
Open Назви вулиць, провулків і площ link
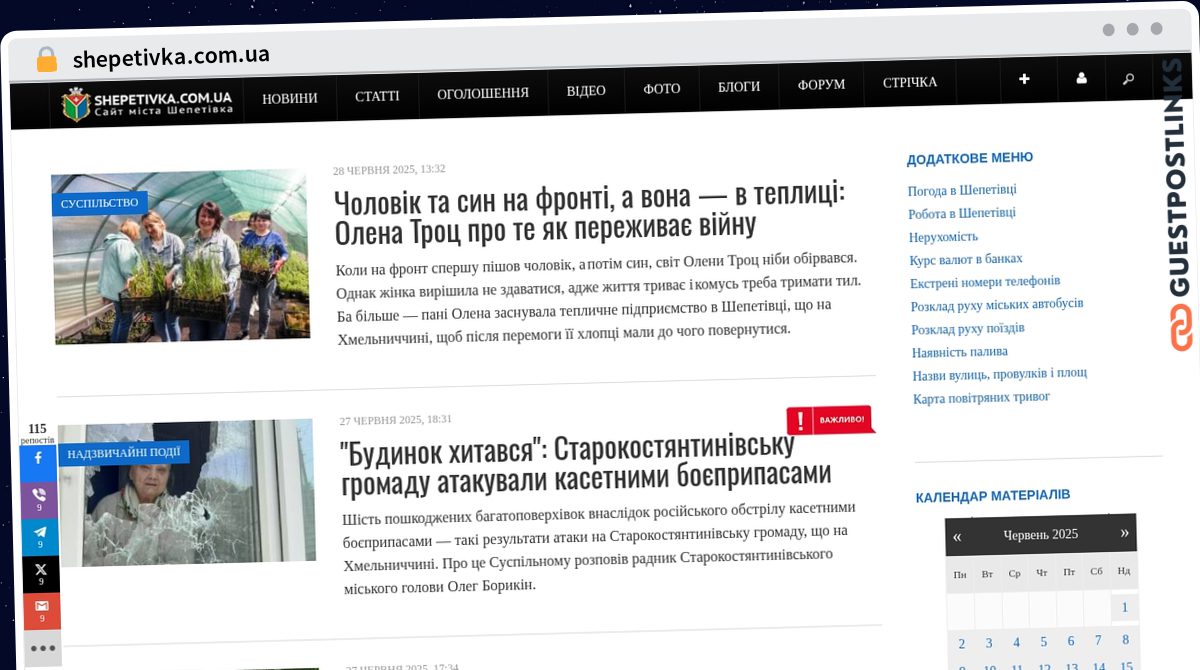(x=1000, y=375)
